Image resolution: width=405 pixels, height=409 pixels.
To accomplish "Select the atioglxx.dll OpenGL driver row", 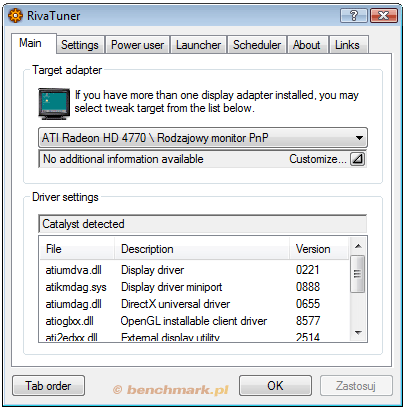I will (x=194, y=321).
